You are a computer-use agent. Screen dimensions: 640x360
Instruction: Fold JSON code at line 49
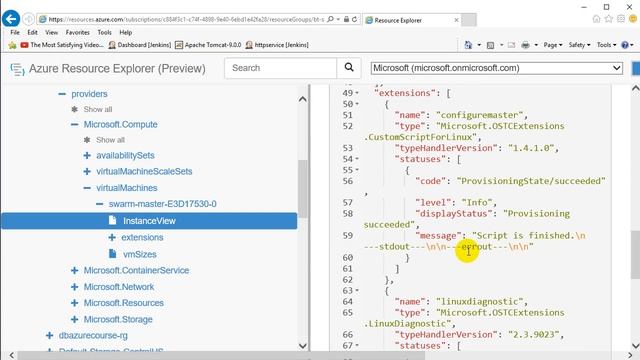click(357, 93)
